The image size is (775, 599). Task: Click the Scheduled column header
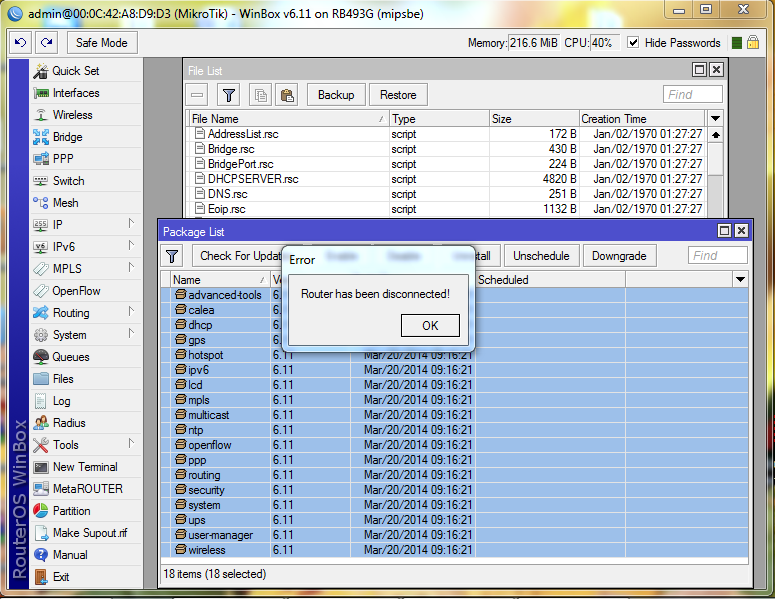[x=550, y=280]
